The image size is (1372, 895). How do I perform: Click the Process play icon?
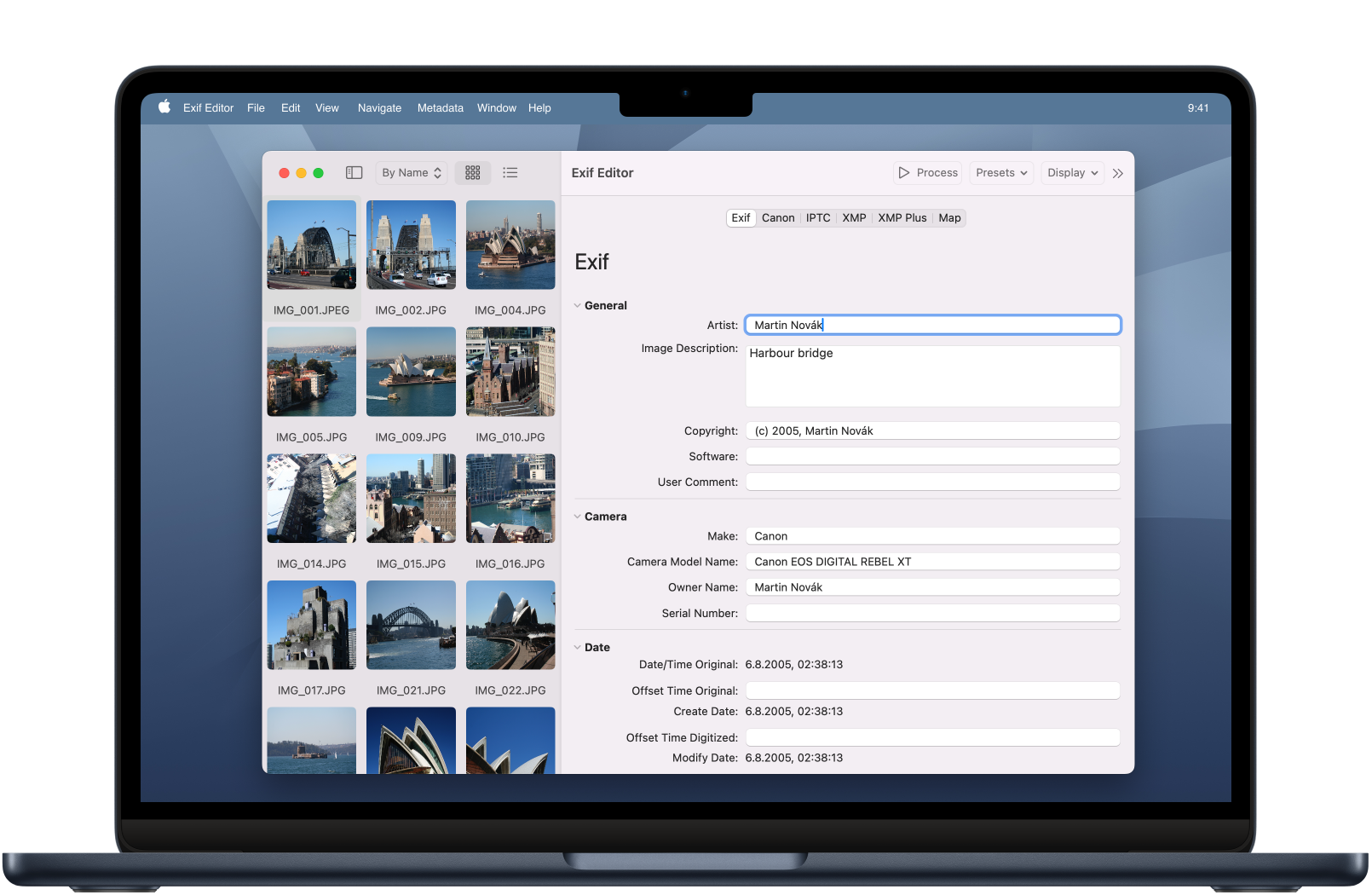tap(905, 172)
